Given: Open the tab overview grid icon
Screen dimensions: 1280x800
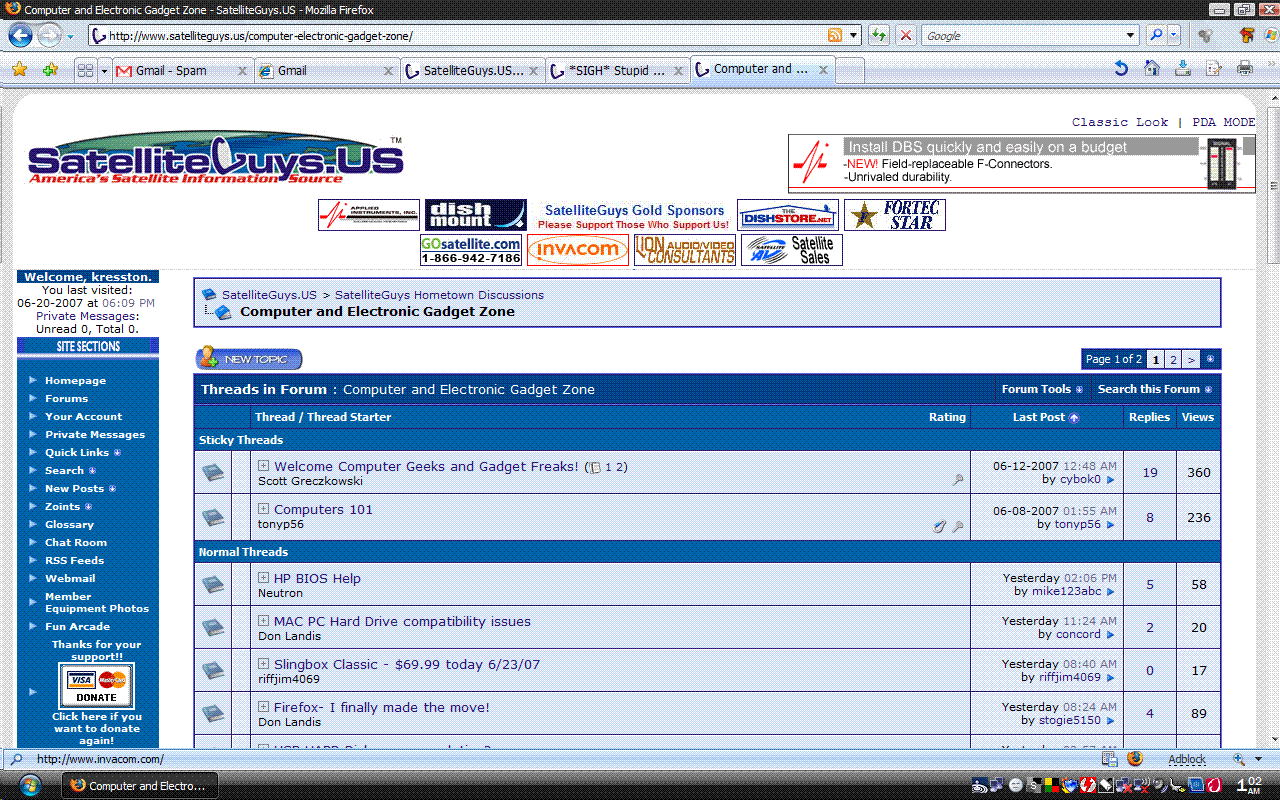Looking at the screenshot, I should 85,70.
